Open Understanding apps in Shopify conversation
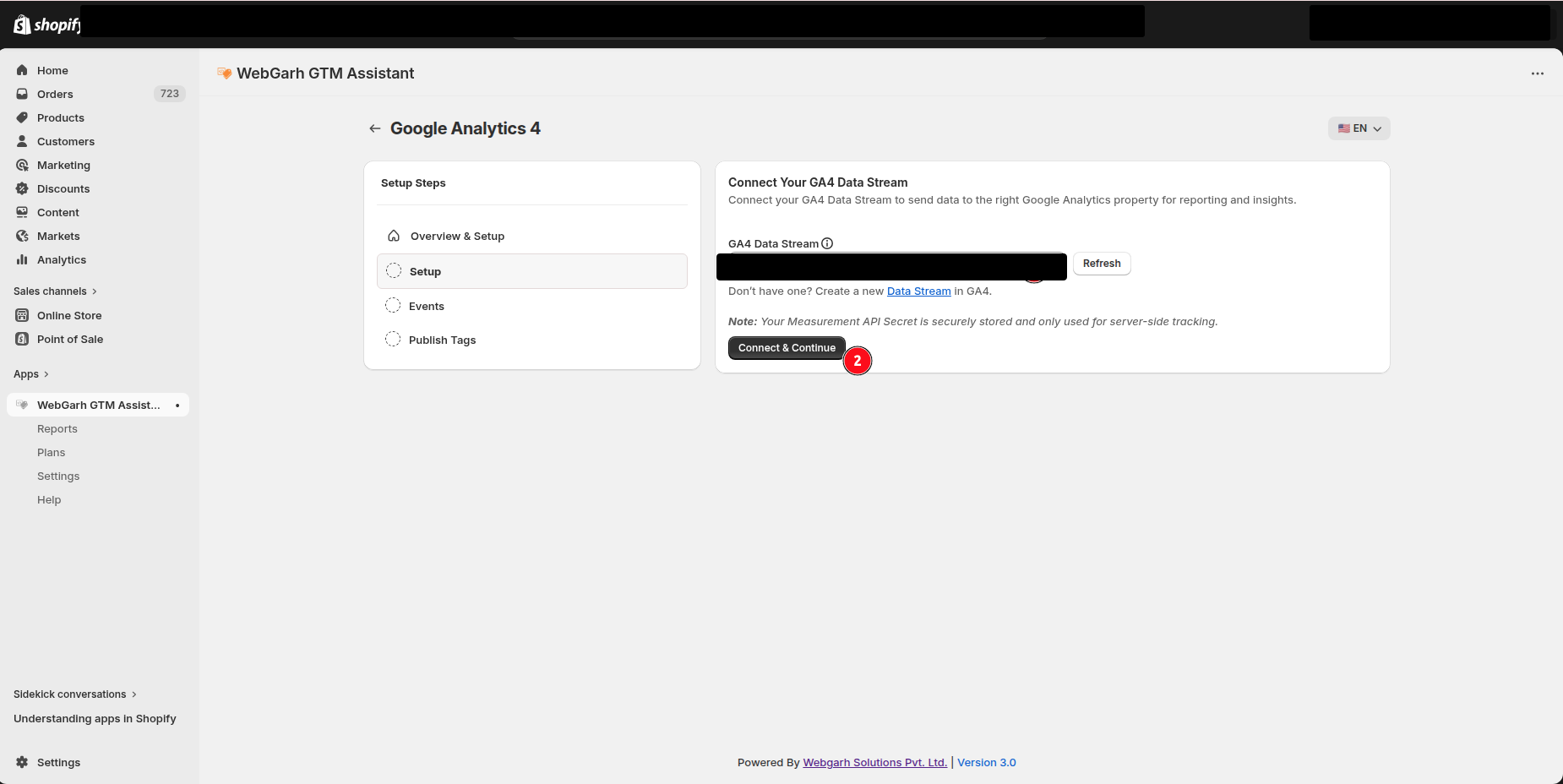This screenshot has width=1563, height=784. pyautogui.click(x=95, y=718)
